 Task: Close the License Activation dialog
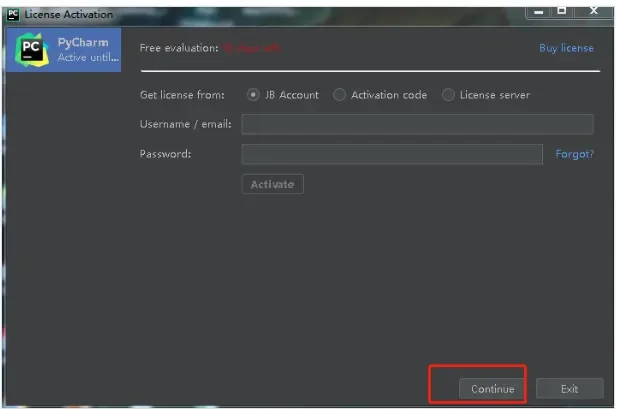tap(593, 12)
